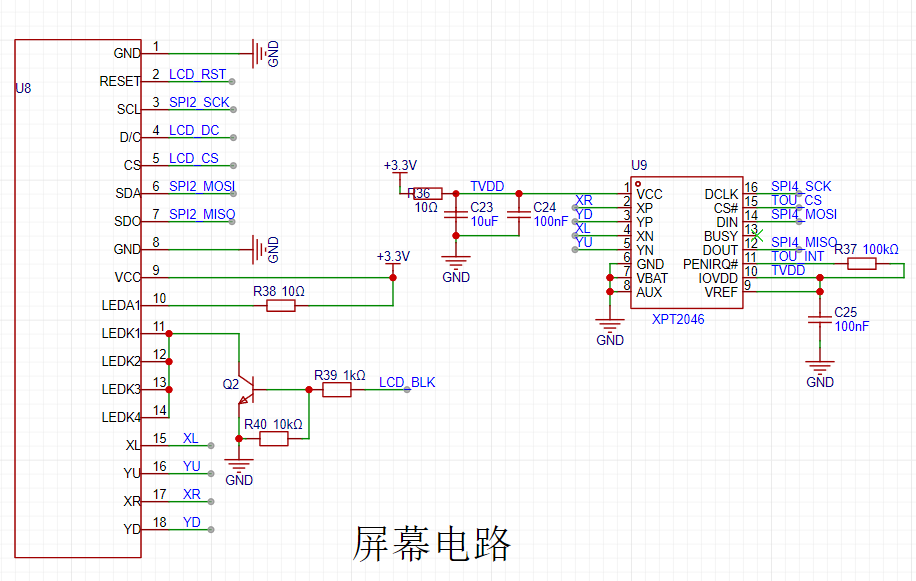The image size is (916, 581).
Task: Click the 100nF value of C24
Action: [550, 221]
